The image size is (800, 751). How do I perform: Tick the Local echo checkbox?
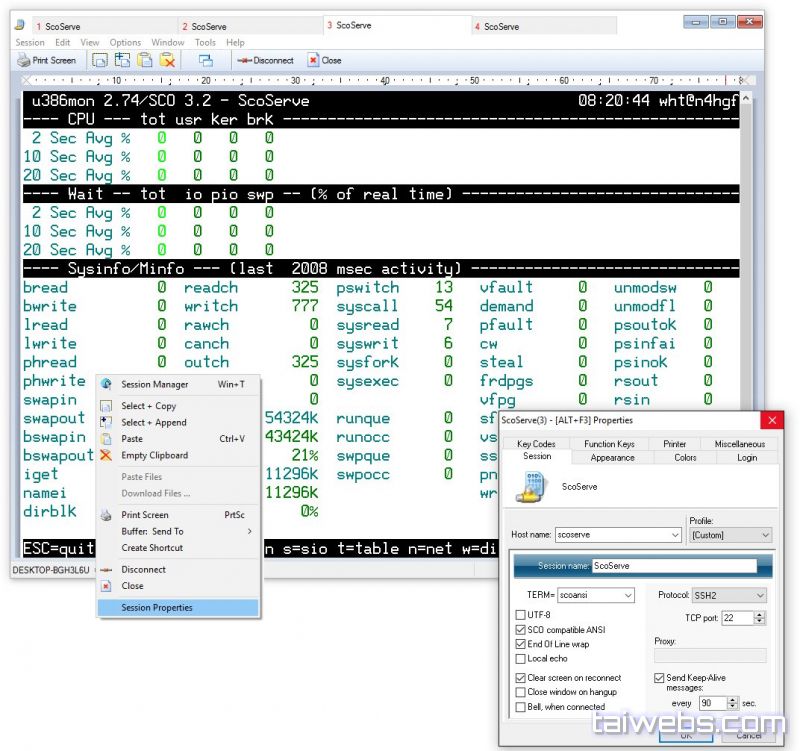click(520, 659)
